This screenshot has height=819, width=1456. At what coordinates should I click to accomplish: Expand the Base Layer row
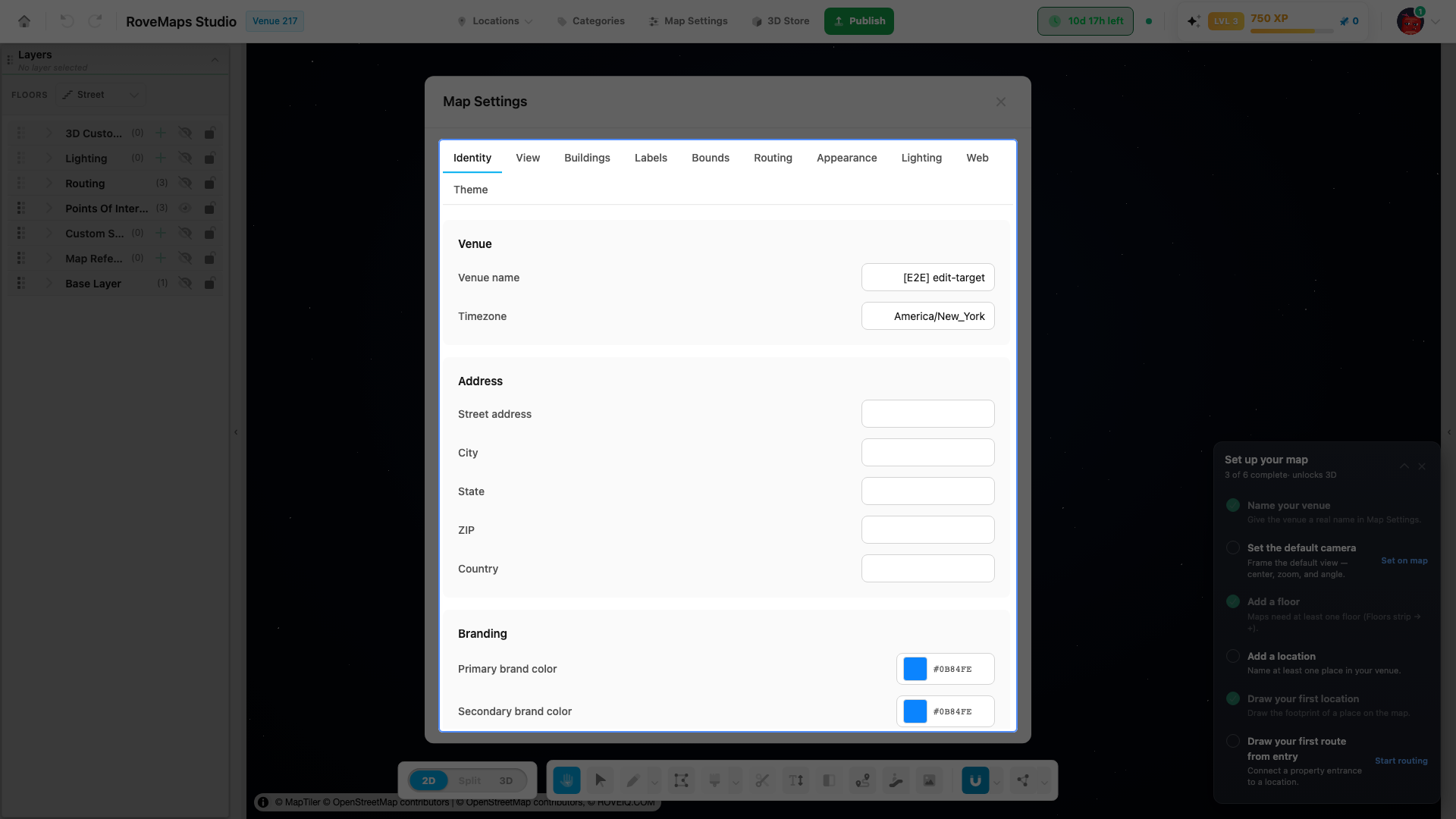tap(49, 283)
